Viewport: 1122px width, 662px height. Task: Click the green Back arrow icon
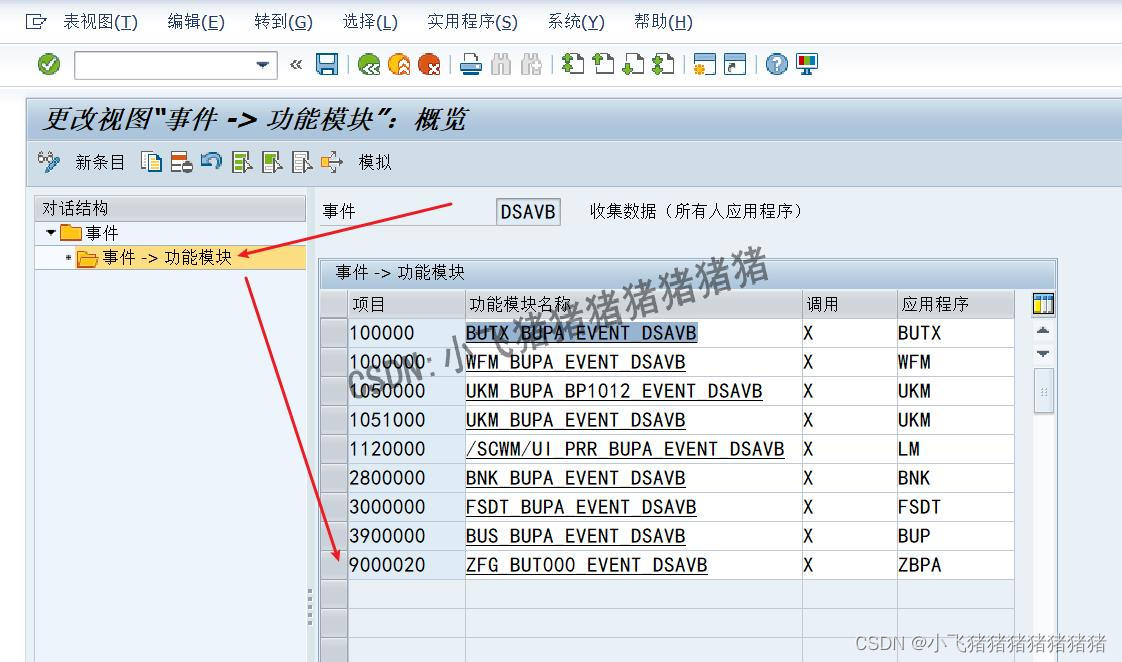click(369, 65)
